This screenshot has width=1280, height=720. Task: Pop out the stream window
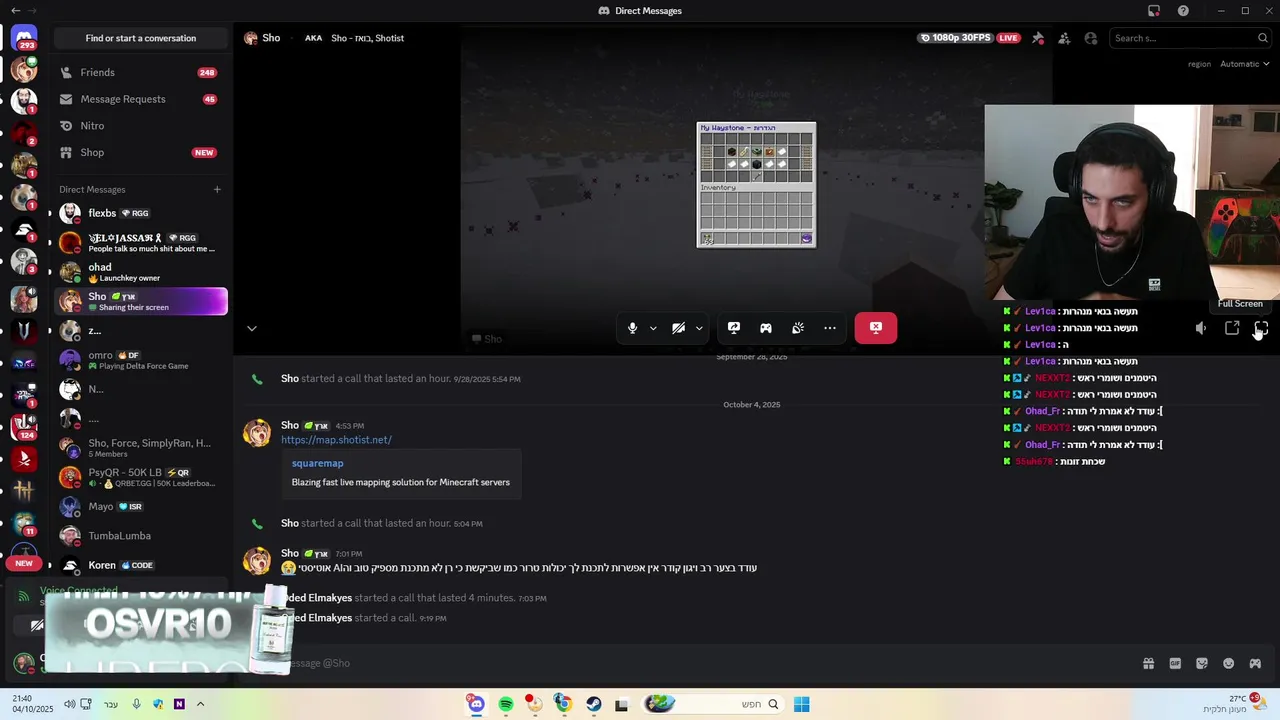tap(1232, 328)
